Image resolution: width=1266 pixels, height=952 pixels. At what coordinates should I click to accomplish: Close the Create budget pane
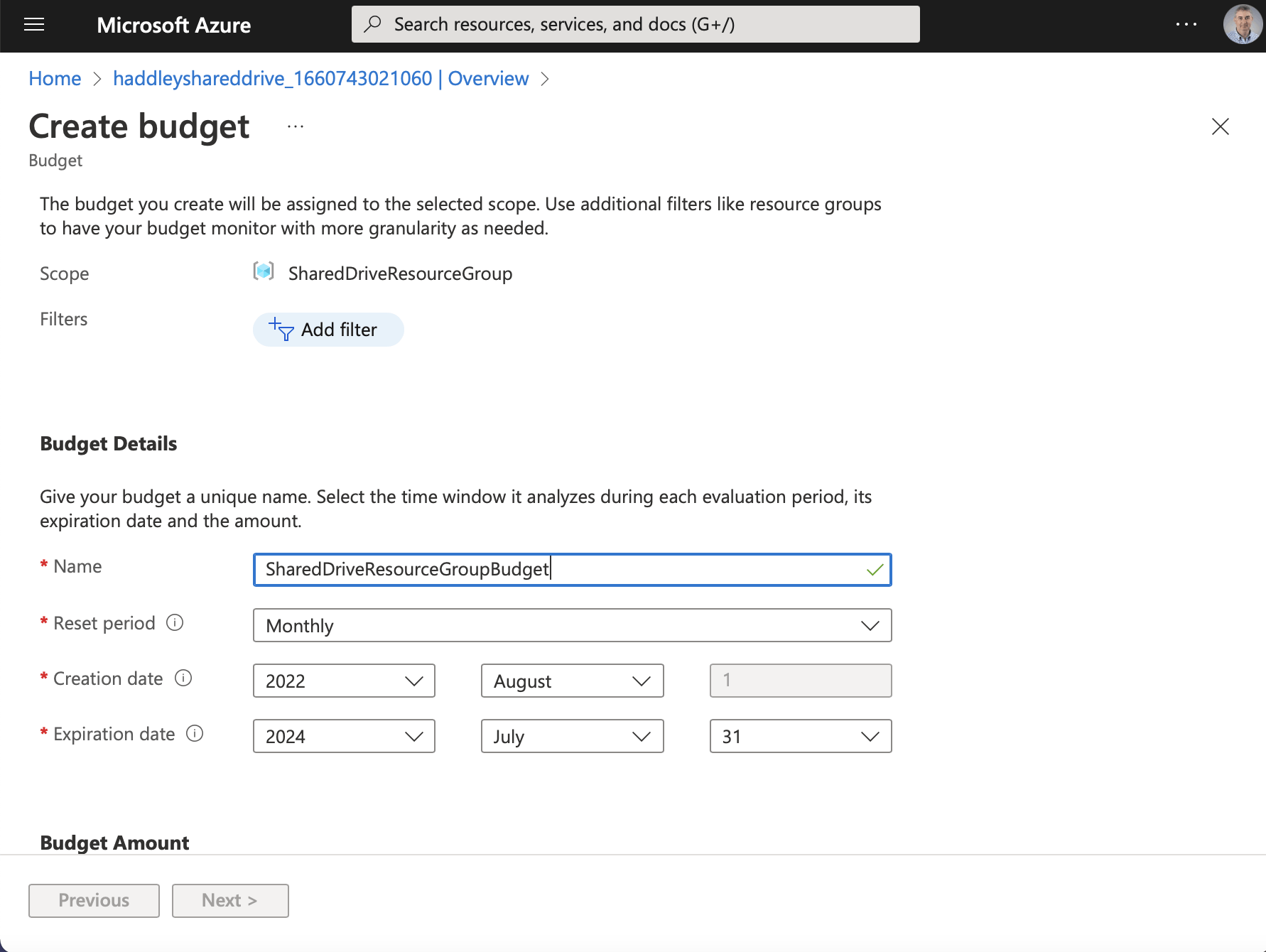click(1220, 126)
